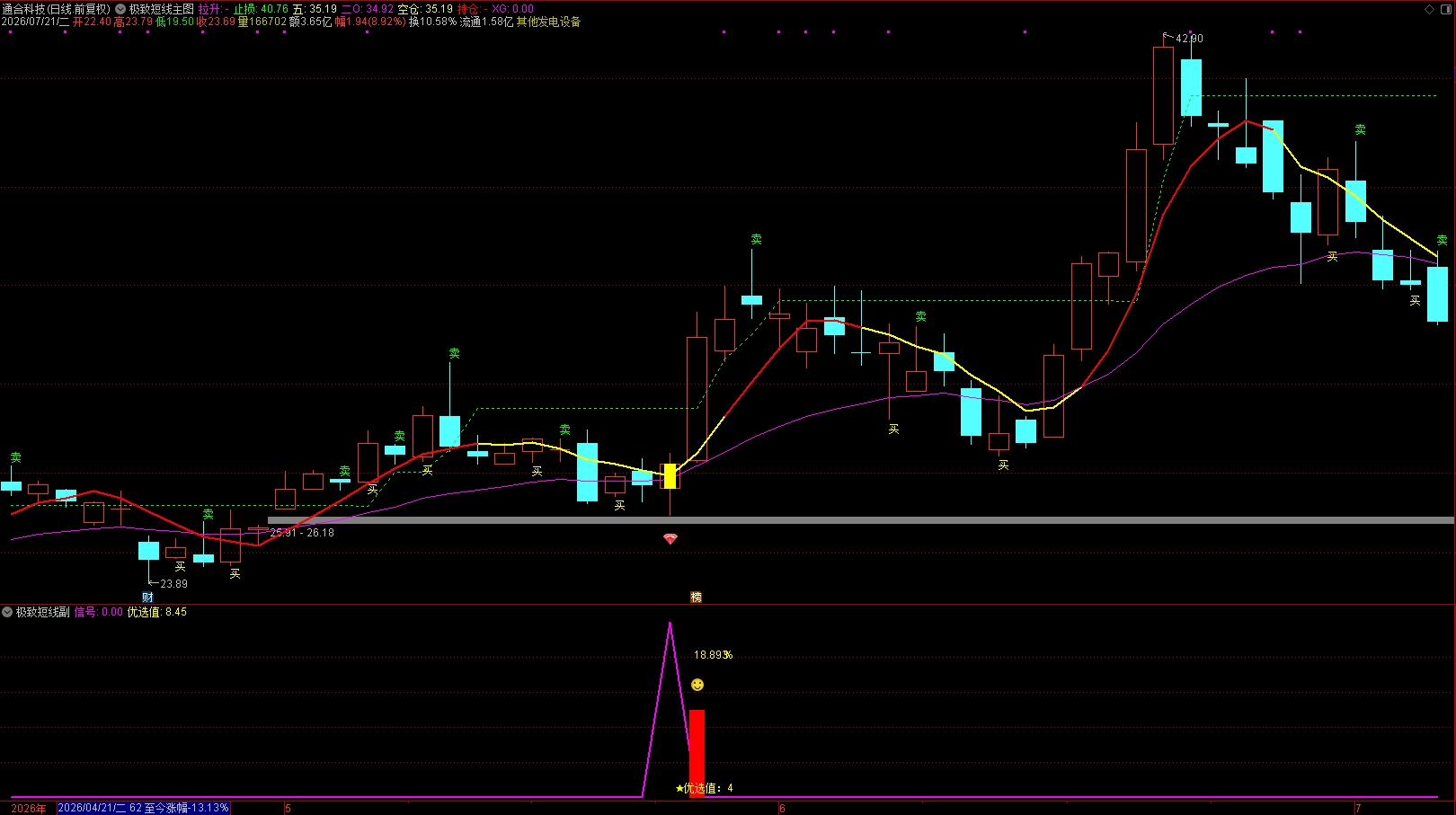This screenshot has height=815, width=1456.
Task: Click the 2026年 year label on the time axis
Action: point(29,808)
